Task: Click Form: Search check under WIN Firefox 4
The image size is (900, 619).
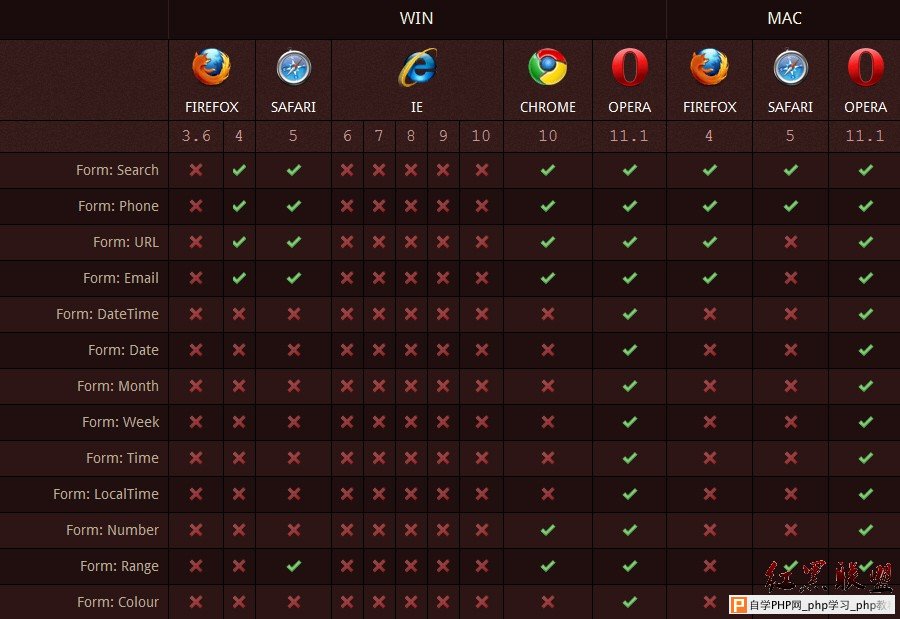Action: point(239,170)
